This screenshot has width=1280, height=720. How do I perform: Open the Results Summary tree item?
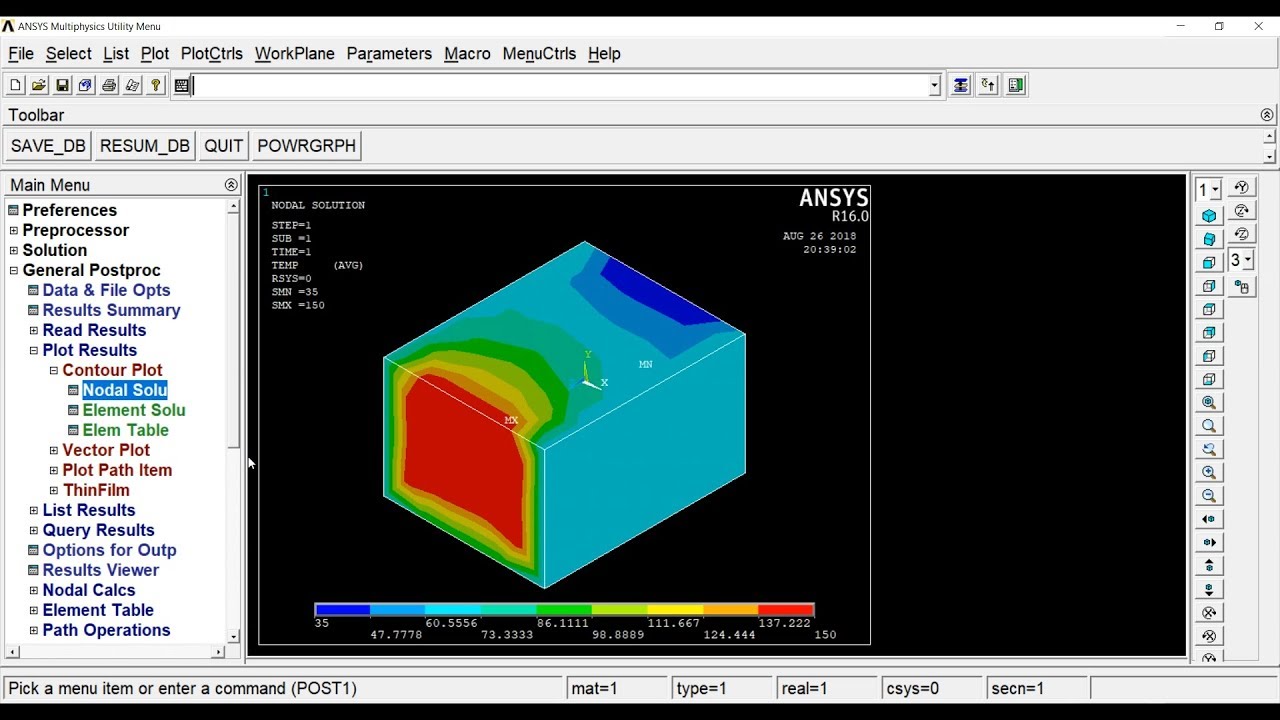[x=111, y=311]
